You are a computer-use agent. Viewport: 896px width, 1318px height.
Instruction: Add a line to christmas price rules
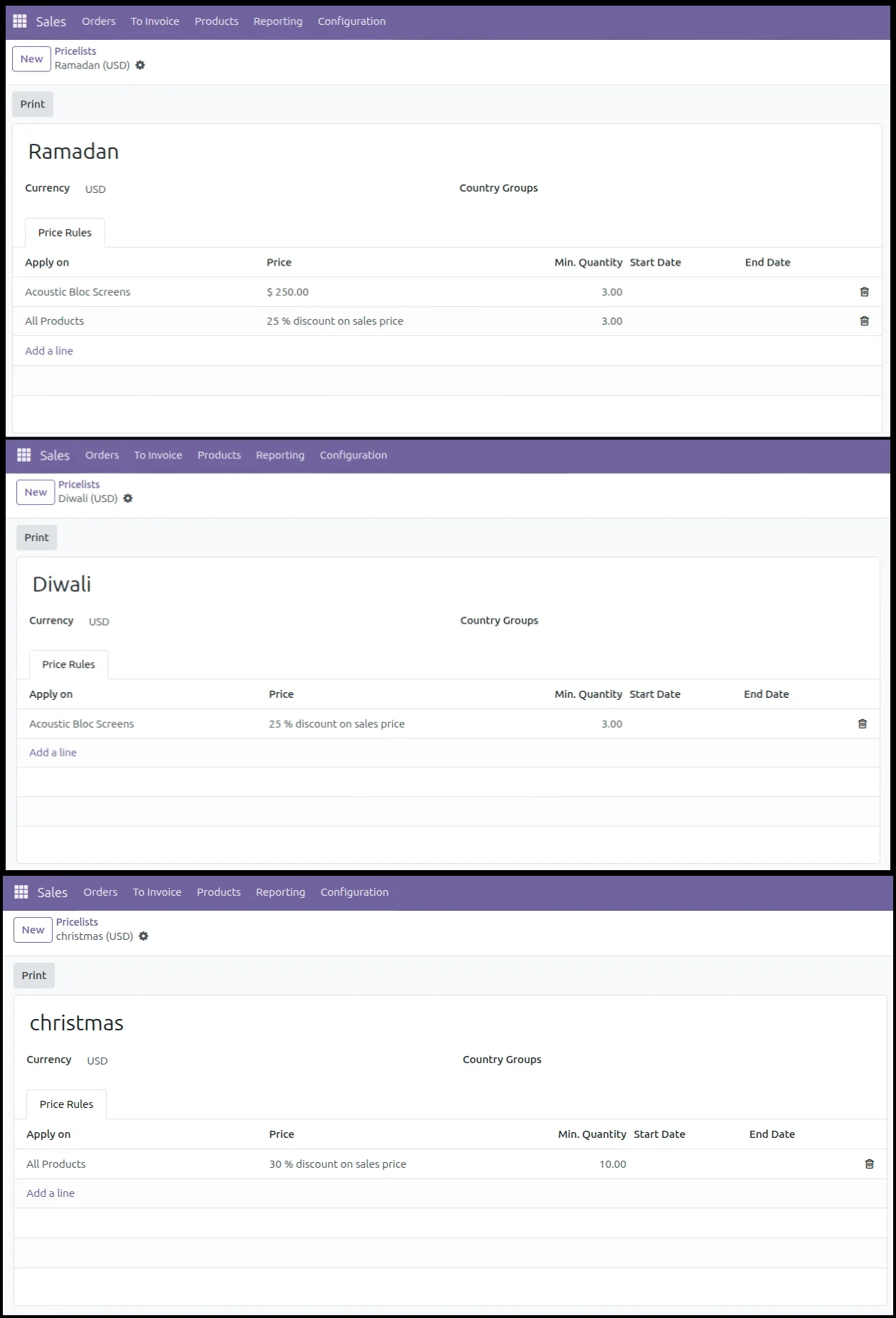(x=51, y=1193)
